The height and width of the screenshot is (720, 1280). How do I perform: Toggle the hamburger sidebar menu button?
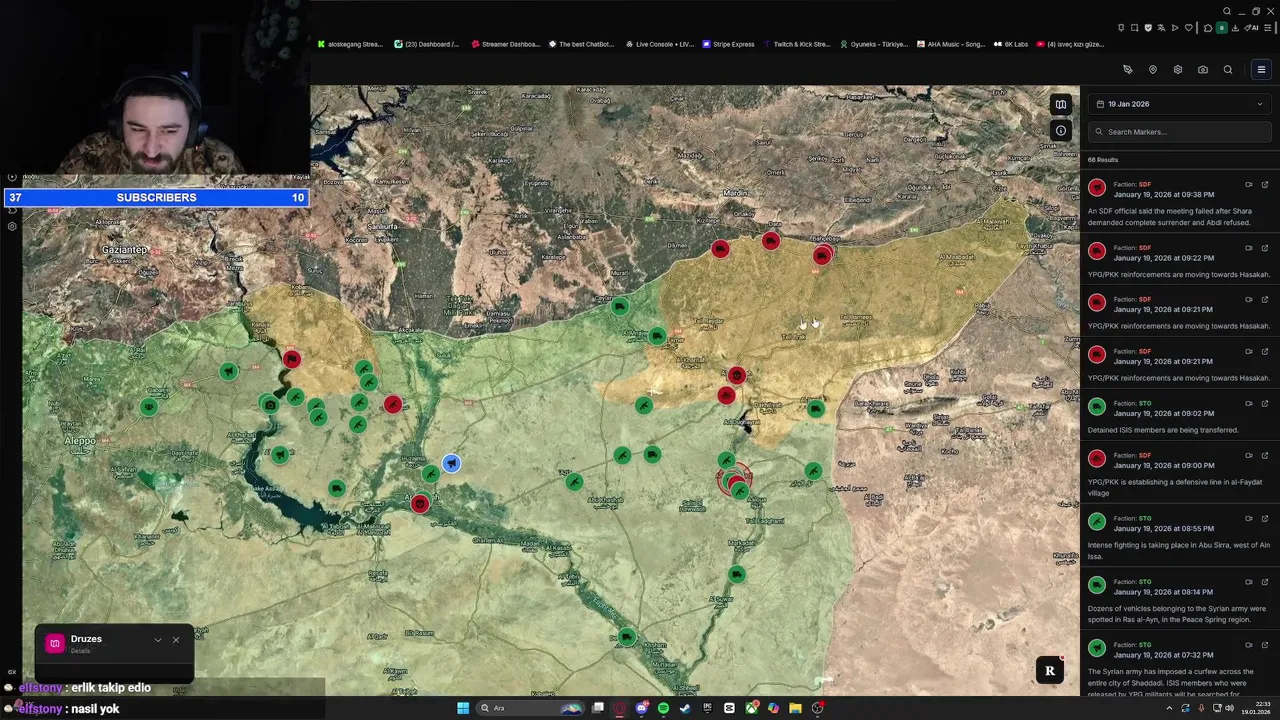coord(1261,70)
